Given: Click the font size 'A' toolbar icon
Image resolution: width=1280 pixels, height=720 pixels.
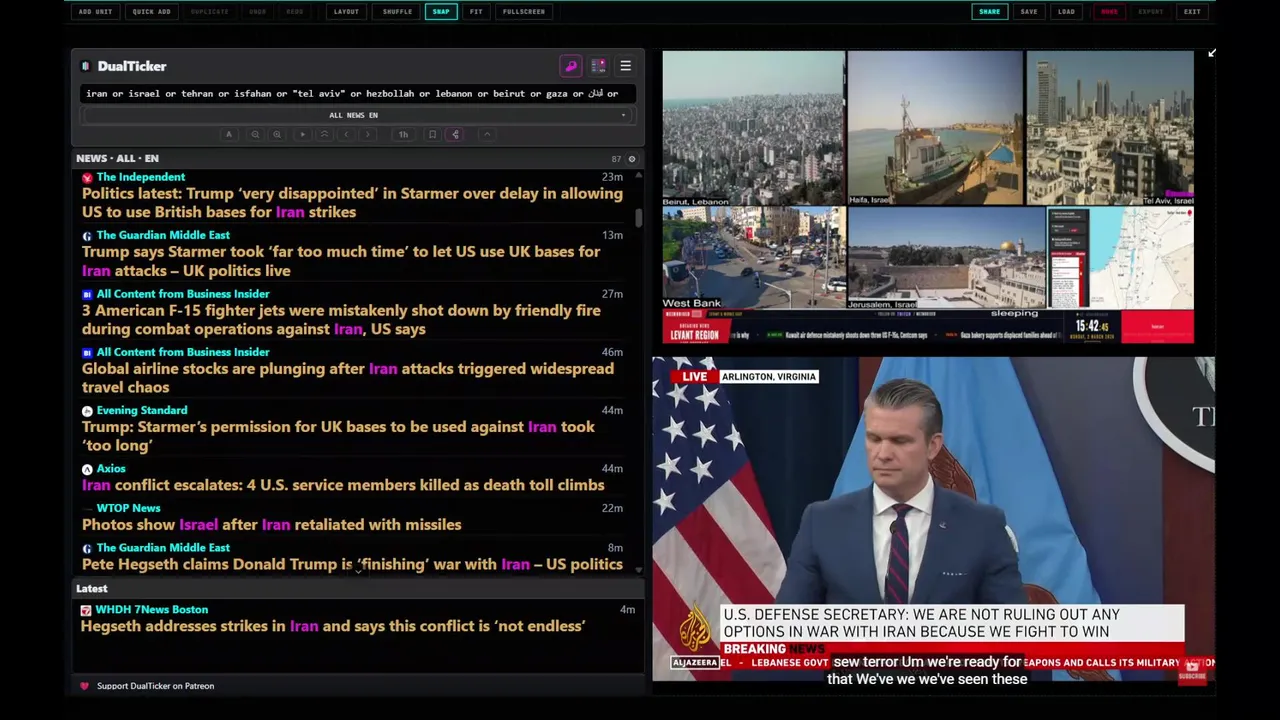Looking at the screenshot, I should (x=228, y=134).
